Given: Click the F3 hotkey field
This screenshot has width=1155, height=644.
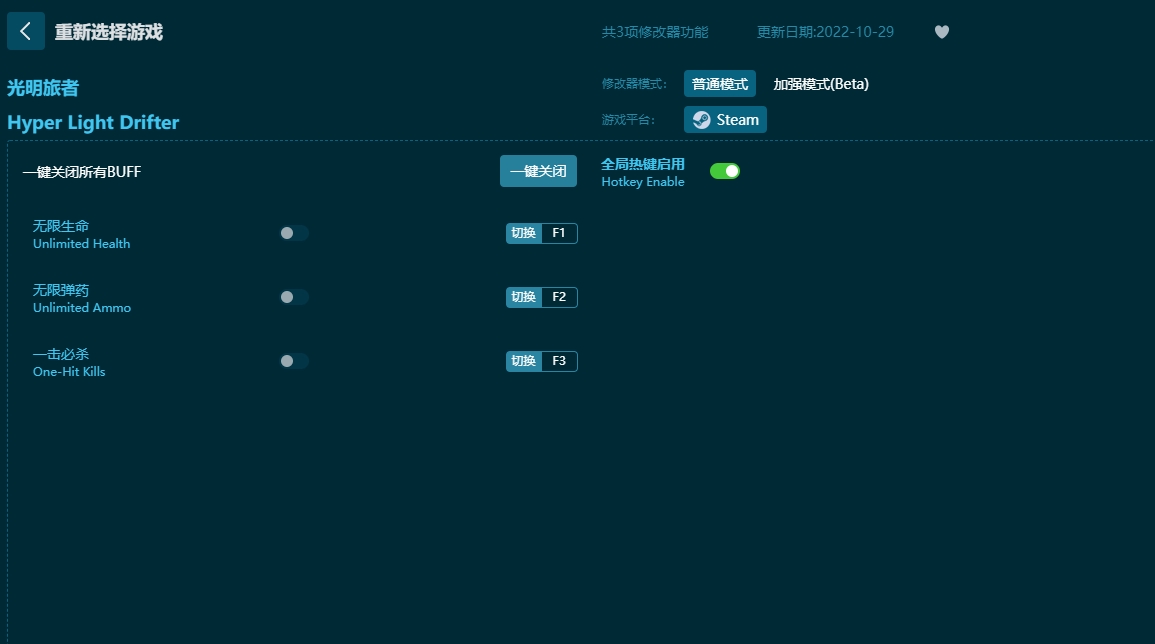Looking at the screenshot, I should [559, 361].
